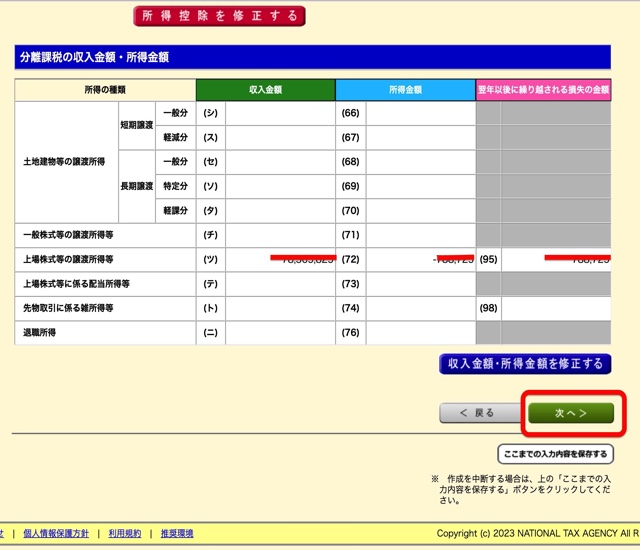640x550 pixels.
Task: Click the pink 翌年以後に繰り越される損失の金額 header
Action: coord(544,90)
